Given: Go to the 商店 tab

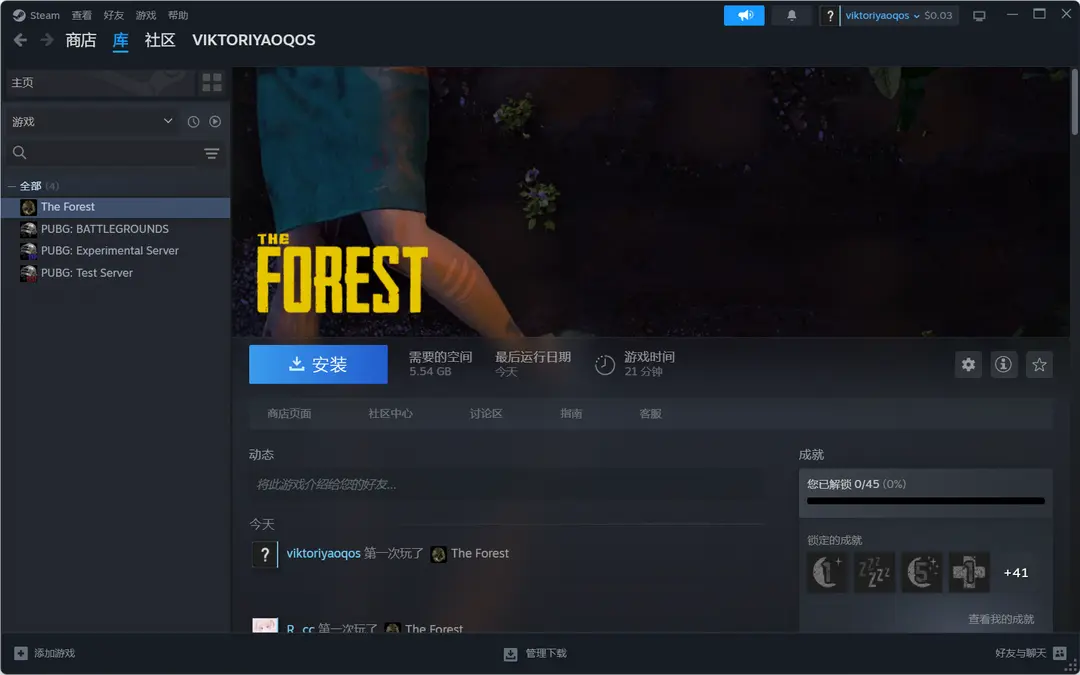Looking at the screenshot, I should (81, 40).
